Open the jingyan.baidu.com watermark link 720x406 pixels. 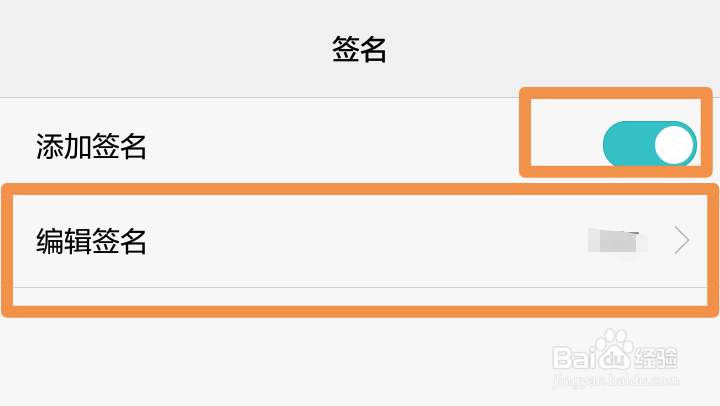(x=615, y=381)
